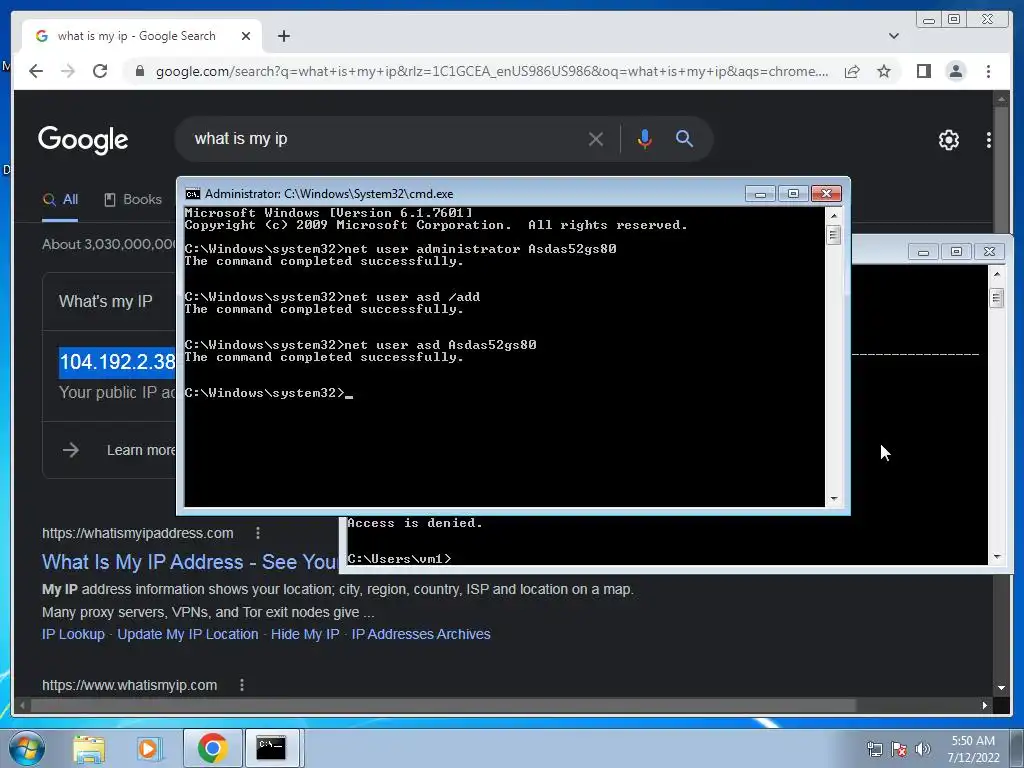The image size is (1024, 768).
Task: Click background cmd window scrollbar down arrow
Action: 997,557
